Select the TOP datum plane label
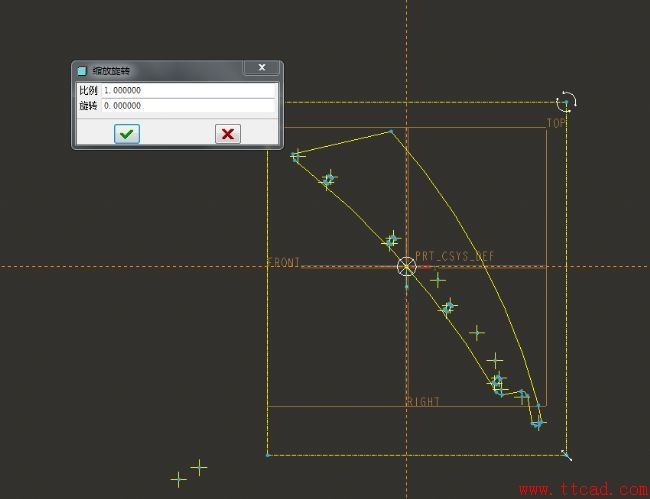The image size is (650, 499). pyautogui.click(x=556, y=123)
